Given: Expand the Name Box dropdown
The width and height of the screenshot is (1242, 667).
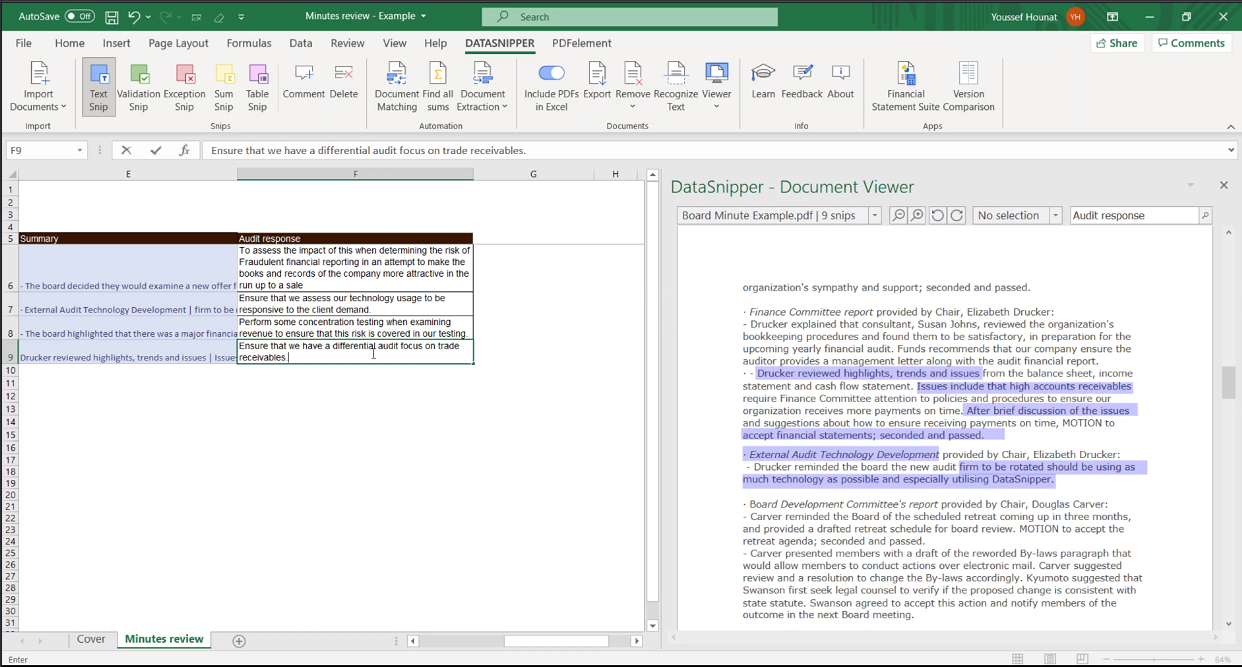Looking at the screenshot, I should (x=79, y=150).
